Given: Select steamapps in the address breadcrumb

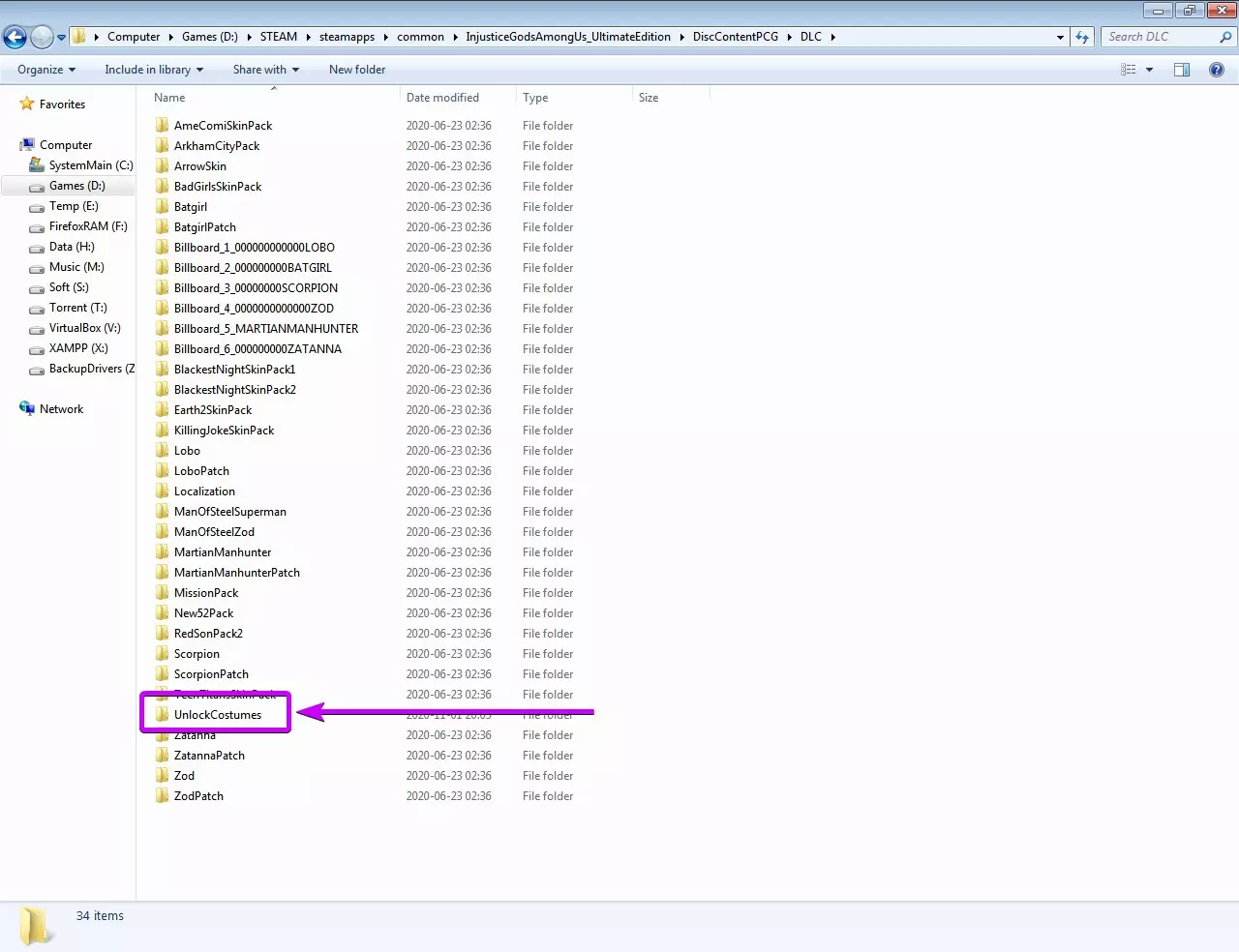Looking at the screenshot, I should click(x=347, y=37).
